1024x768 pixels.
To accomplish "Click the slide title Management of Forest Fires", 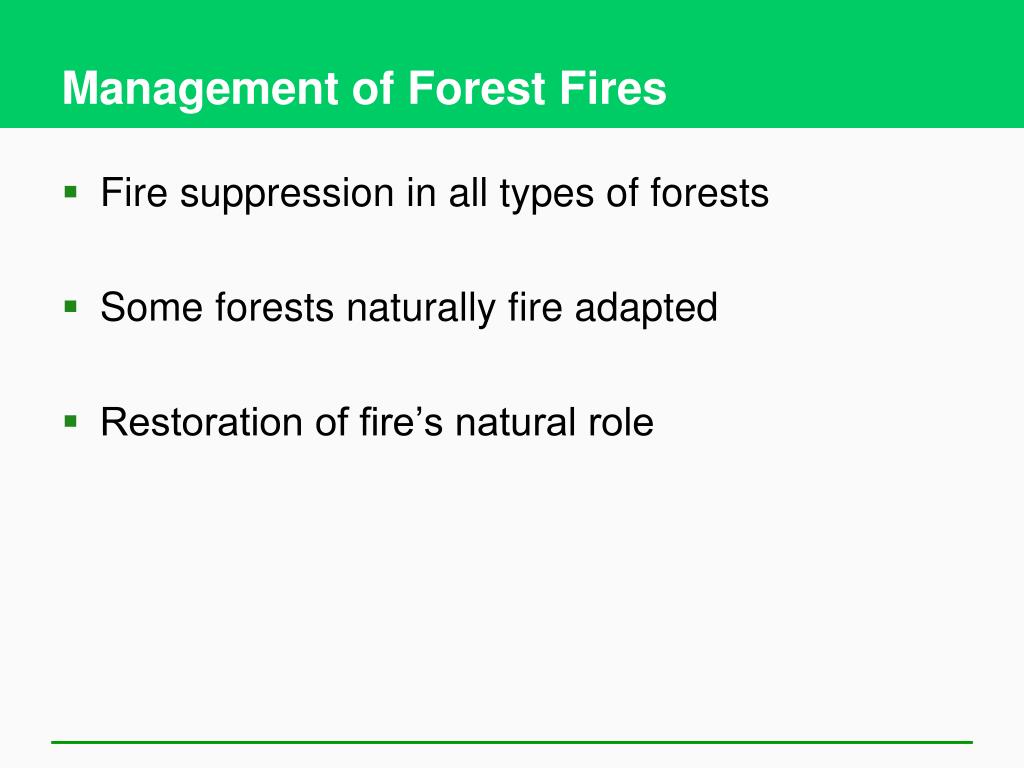I will coord(364,89).
